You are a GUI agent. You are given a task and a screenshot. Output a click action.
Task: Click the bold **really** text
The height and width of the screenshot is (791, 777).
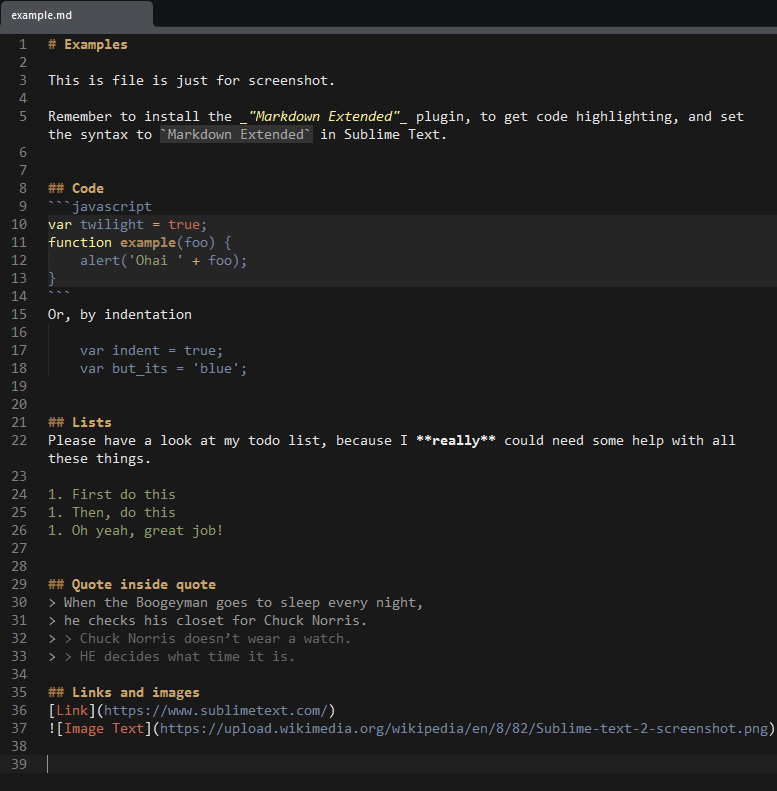click(x=456, y=441)
